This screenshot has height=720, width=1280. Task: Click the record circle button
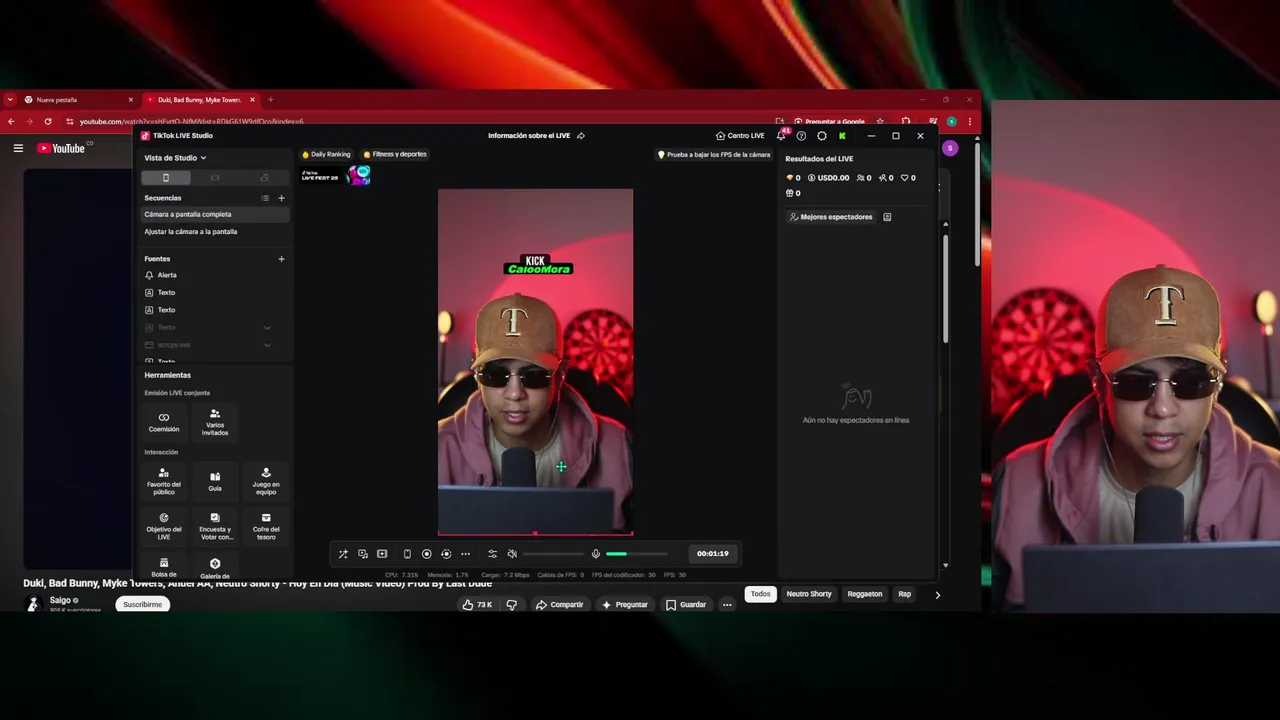427,554
